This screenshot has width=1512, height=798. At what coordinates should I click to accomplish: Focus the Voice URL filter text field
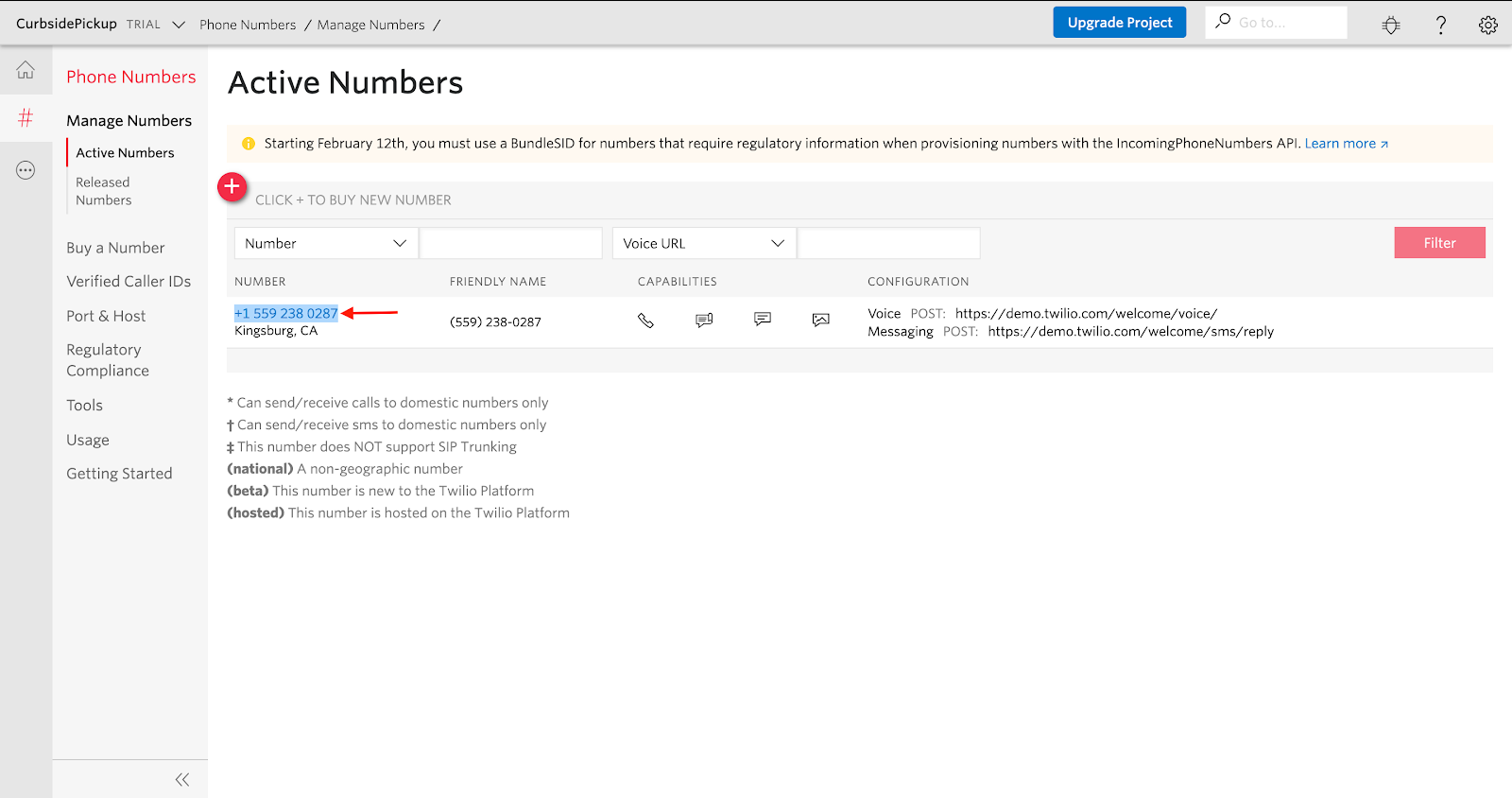[888, 243]
